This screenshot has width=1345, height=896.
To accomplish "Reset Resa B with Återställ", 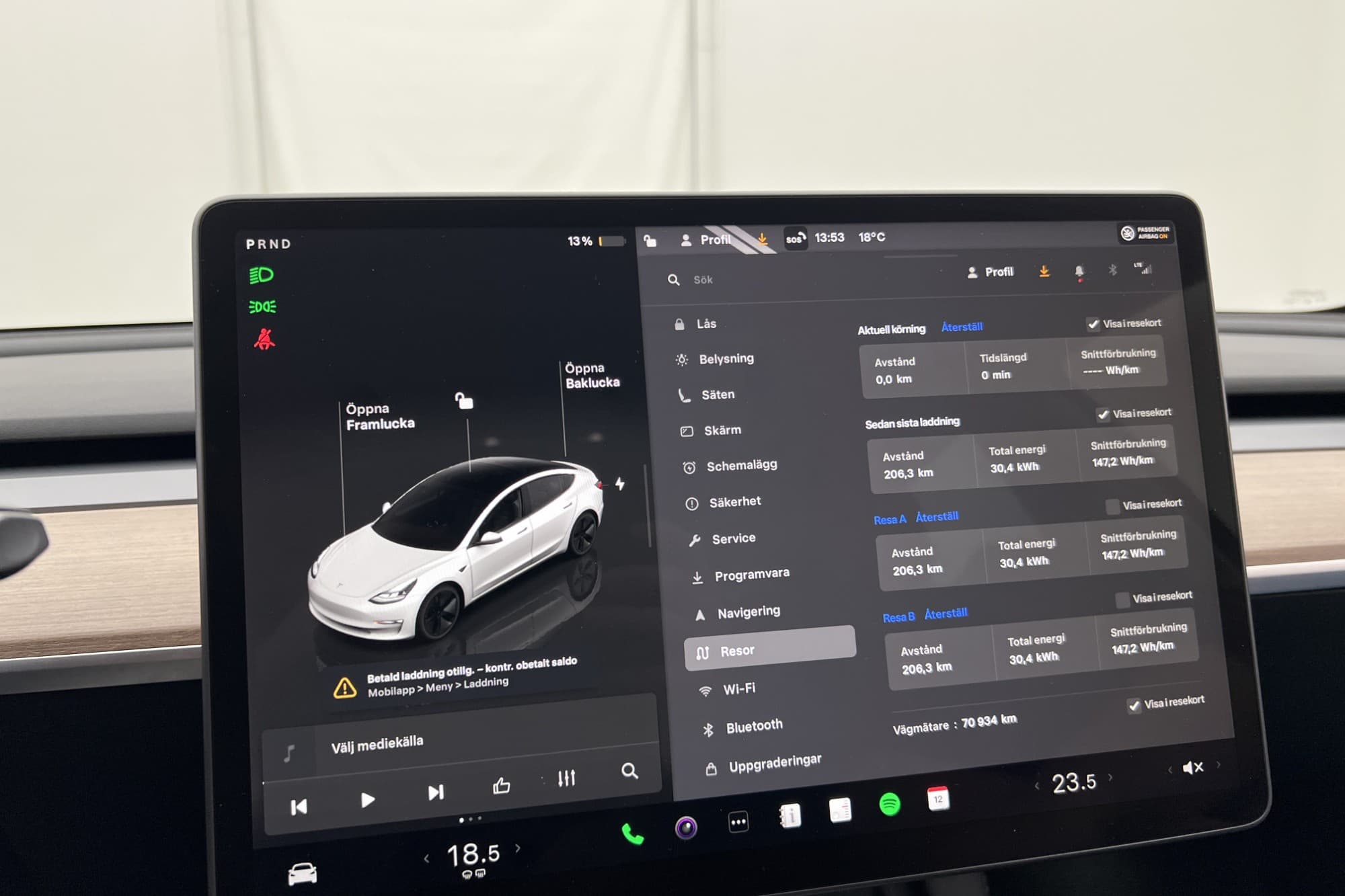I will 946,614.
